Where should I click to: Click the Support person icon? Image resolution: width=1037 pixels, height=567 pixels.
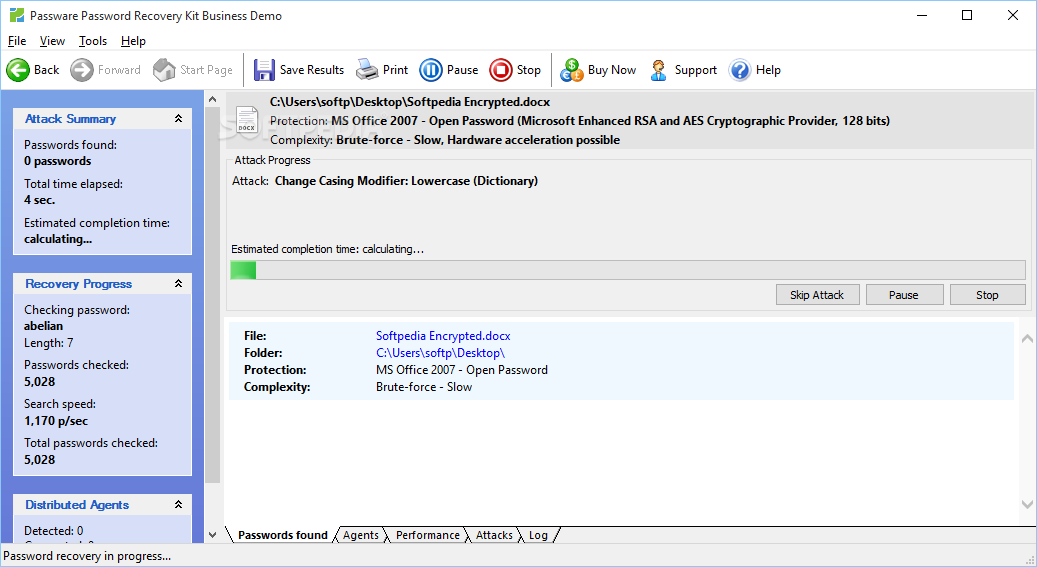658,69
